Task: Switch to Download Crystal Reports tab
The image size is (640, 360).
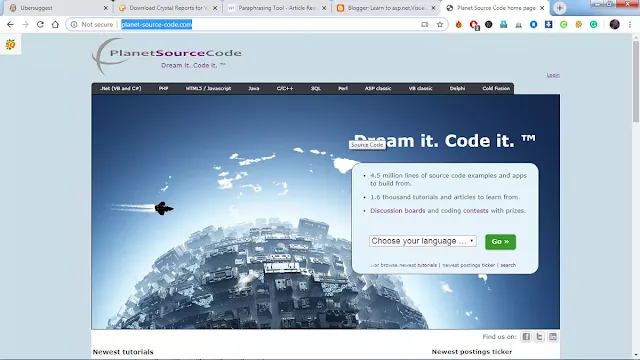Action: (167, 8)
